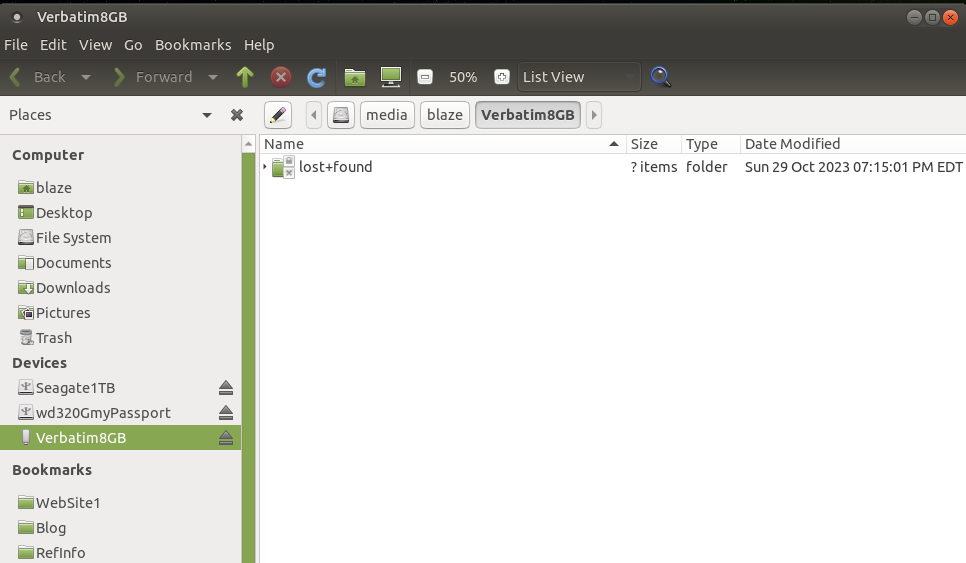Click the sidebar vertical scrollbar
This screenshot has height=563, width=966.
tap(248, 357)
